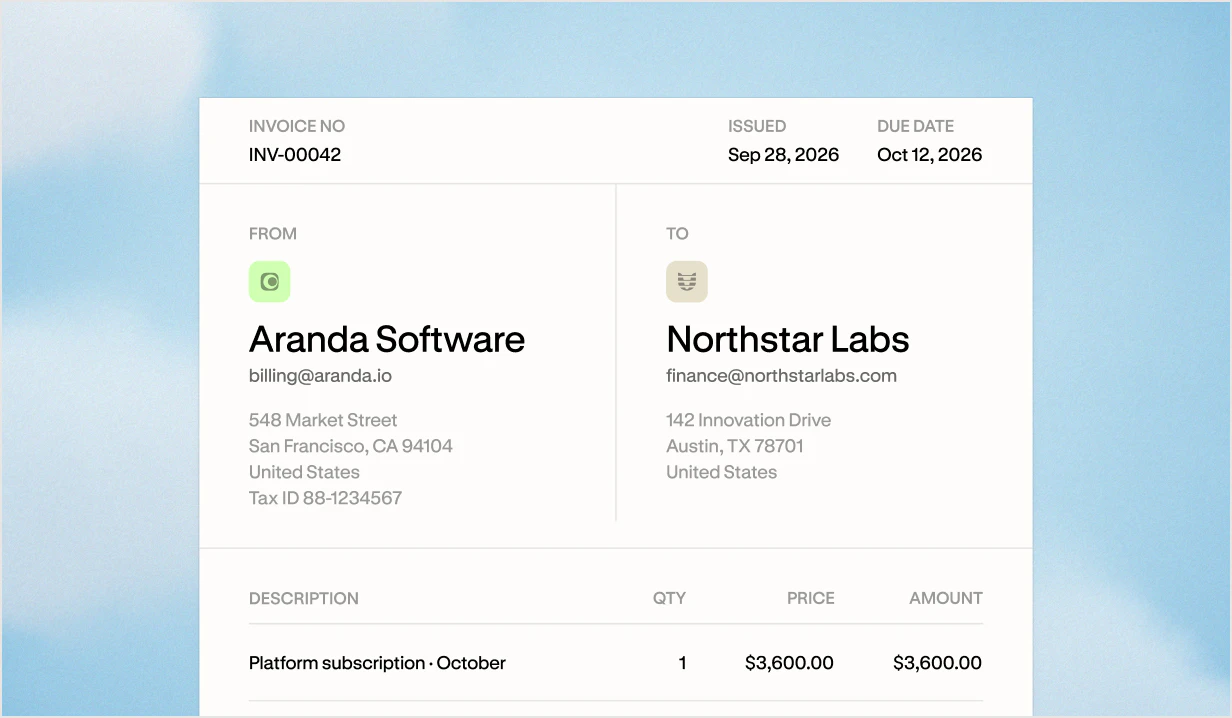Click the ISSUED label
The image size is (1232, 718).
click(757, 126)
